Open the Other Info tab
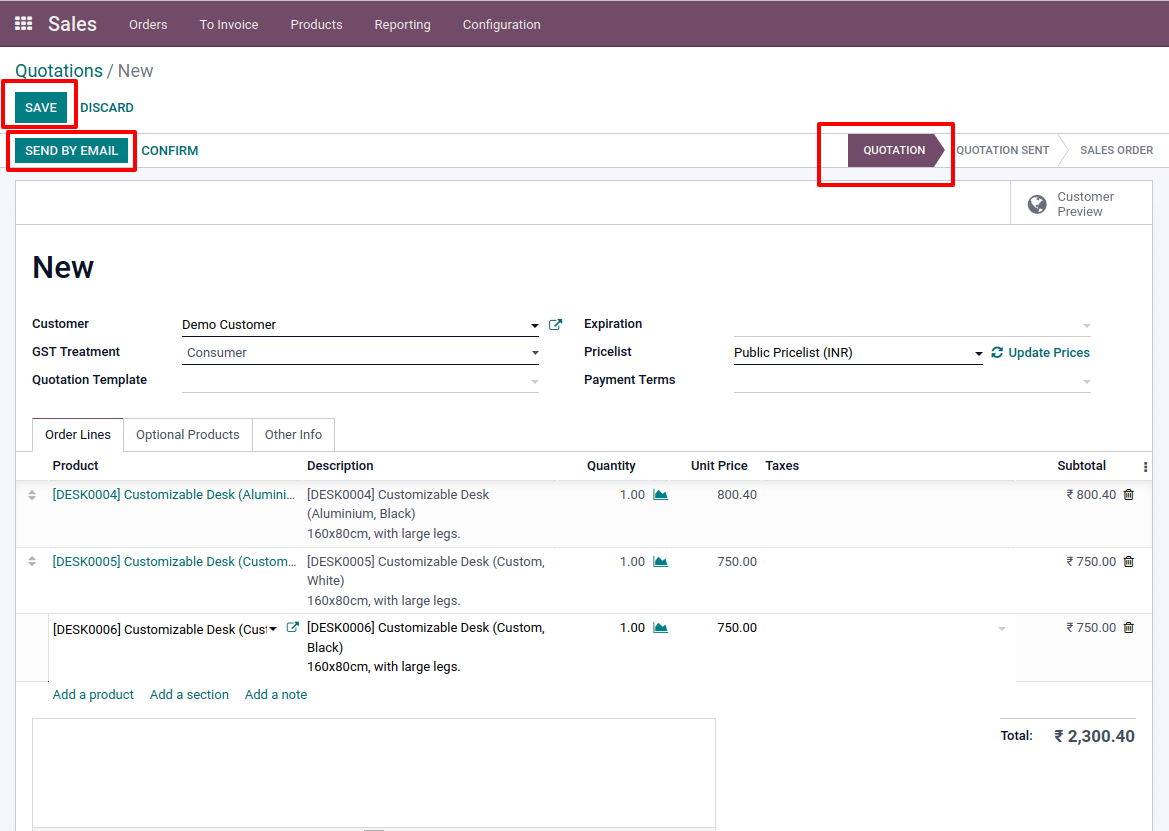The image size is (1169, 831). point(293,435)
